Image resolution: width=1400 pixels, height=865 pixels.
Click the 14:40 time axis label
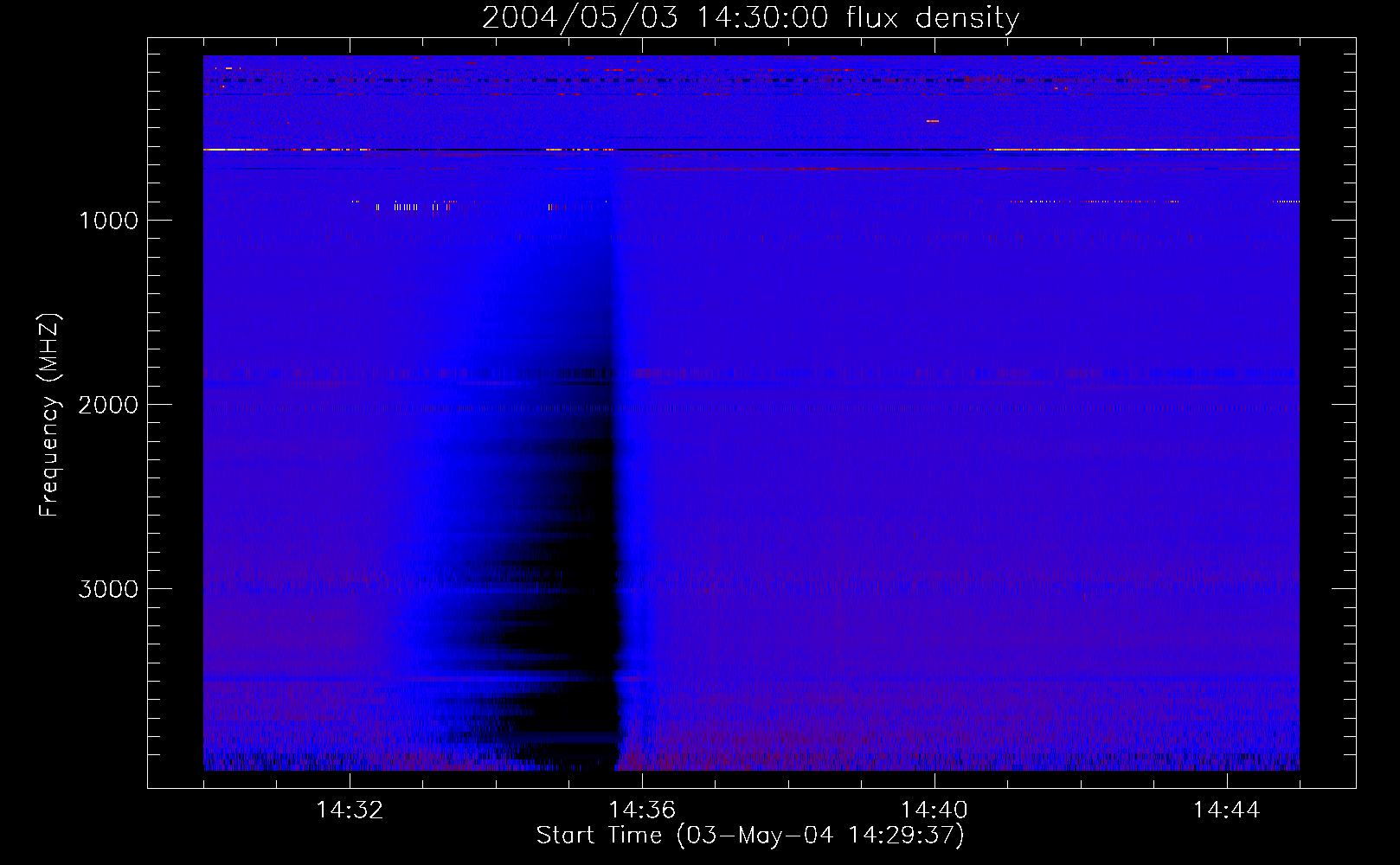coord(934,811)
